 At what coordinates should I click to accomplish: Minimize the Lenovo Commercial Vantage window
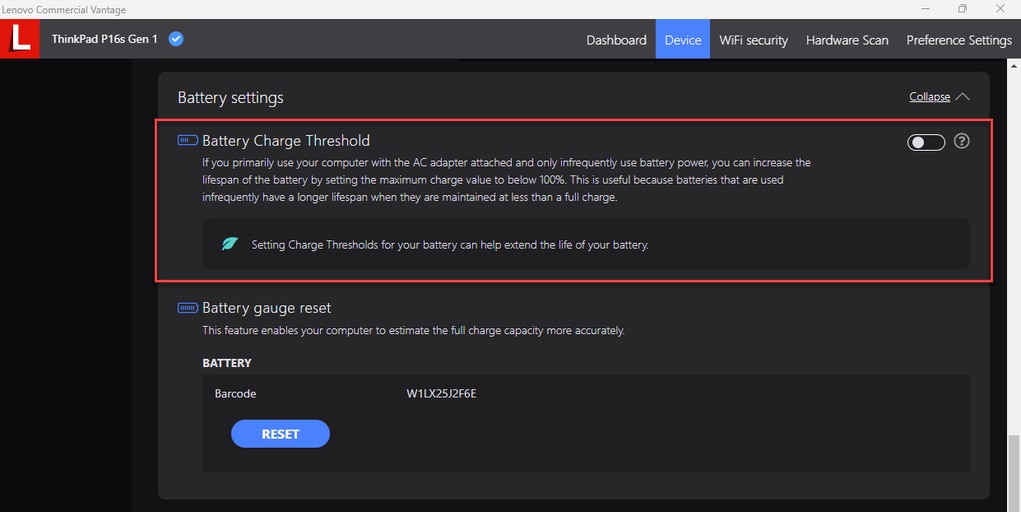(925, 8)
